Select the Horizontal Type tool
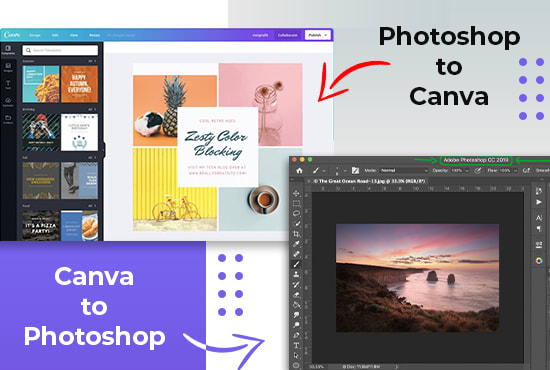Screen dimensions: 550x370 point(296,345)
